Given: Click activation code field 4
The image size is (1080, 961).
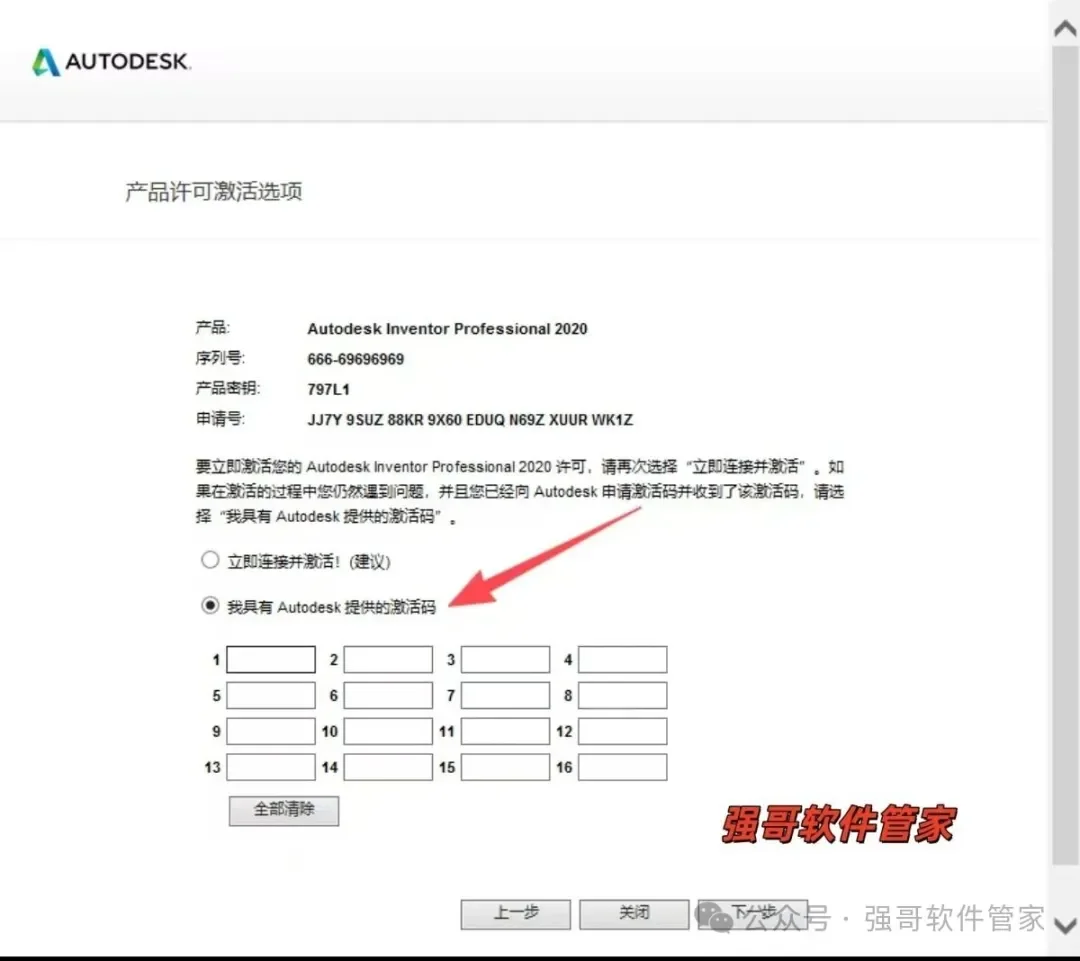Looking at the screenshot, I should coord(623,659).
